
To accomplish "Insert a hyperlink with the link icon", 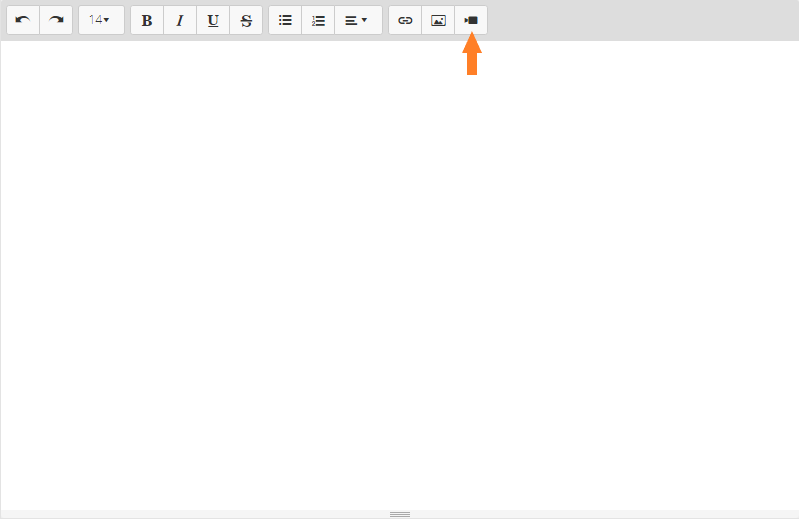I will 405,20.
